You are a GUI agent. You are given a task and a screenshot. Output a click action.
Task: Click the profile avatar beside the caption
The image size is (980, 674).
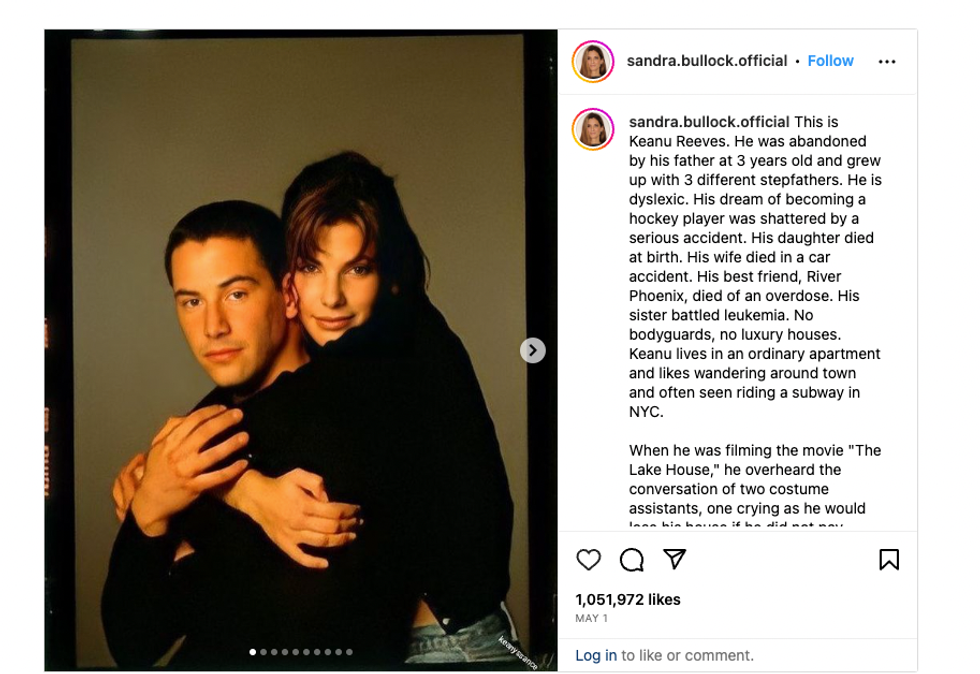coord(593,130)
